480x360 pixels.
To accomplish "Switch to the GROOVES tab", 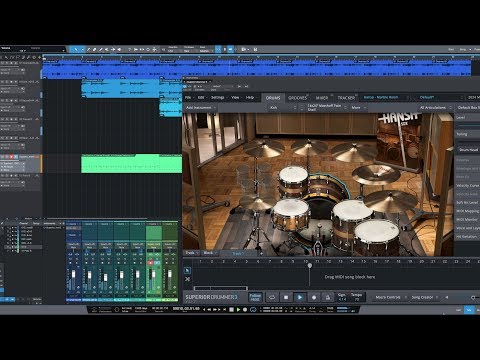I will [x=297, y=98].
